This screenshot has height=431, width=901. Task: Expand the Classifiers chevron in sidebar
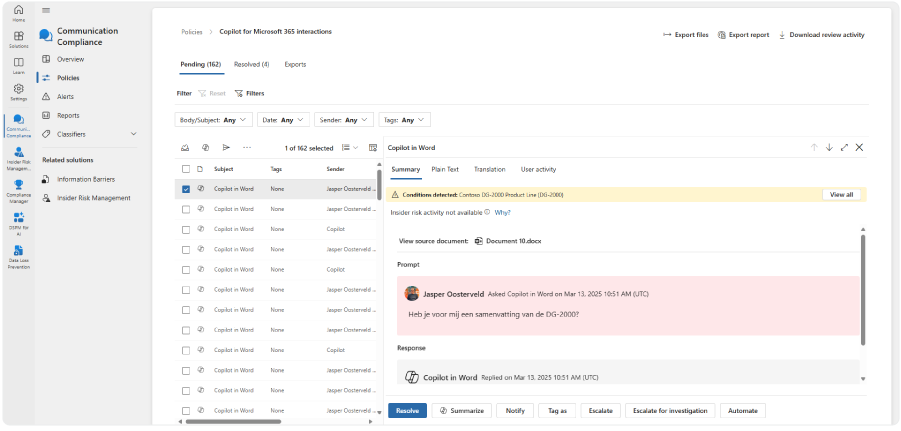tap(134, 134)
